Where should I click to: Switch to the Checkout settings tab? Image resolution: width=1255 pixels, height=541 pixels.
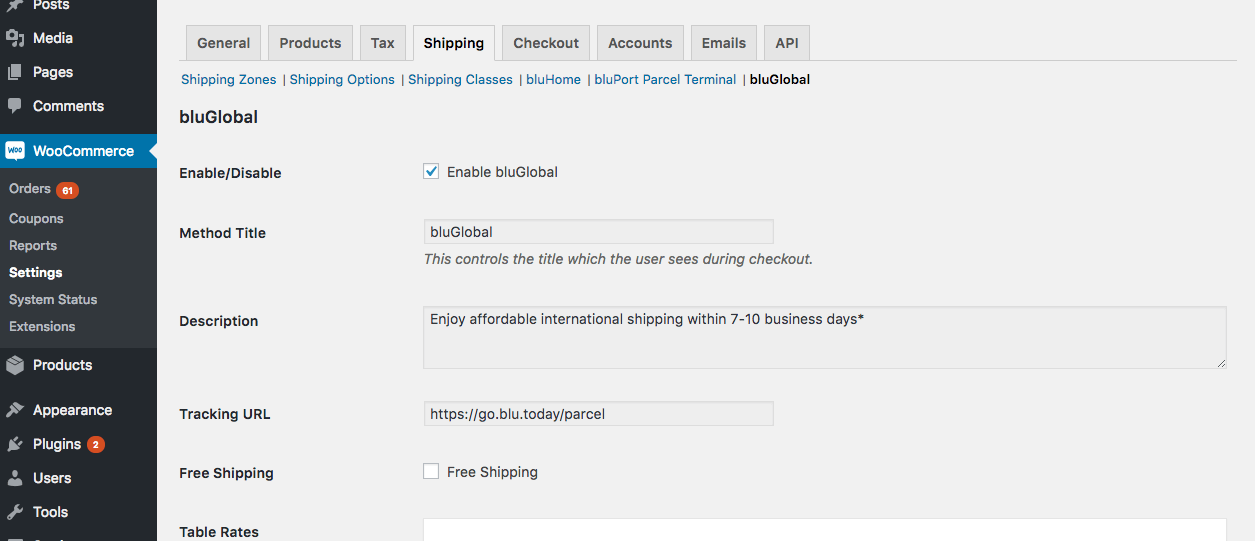click(546, 43)
